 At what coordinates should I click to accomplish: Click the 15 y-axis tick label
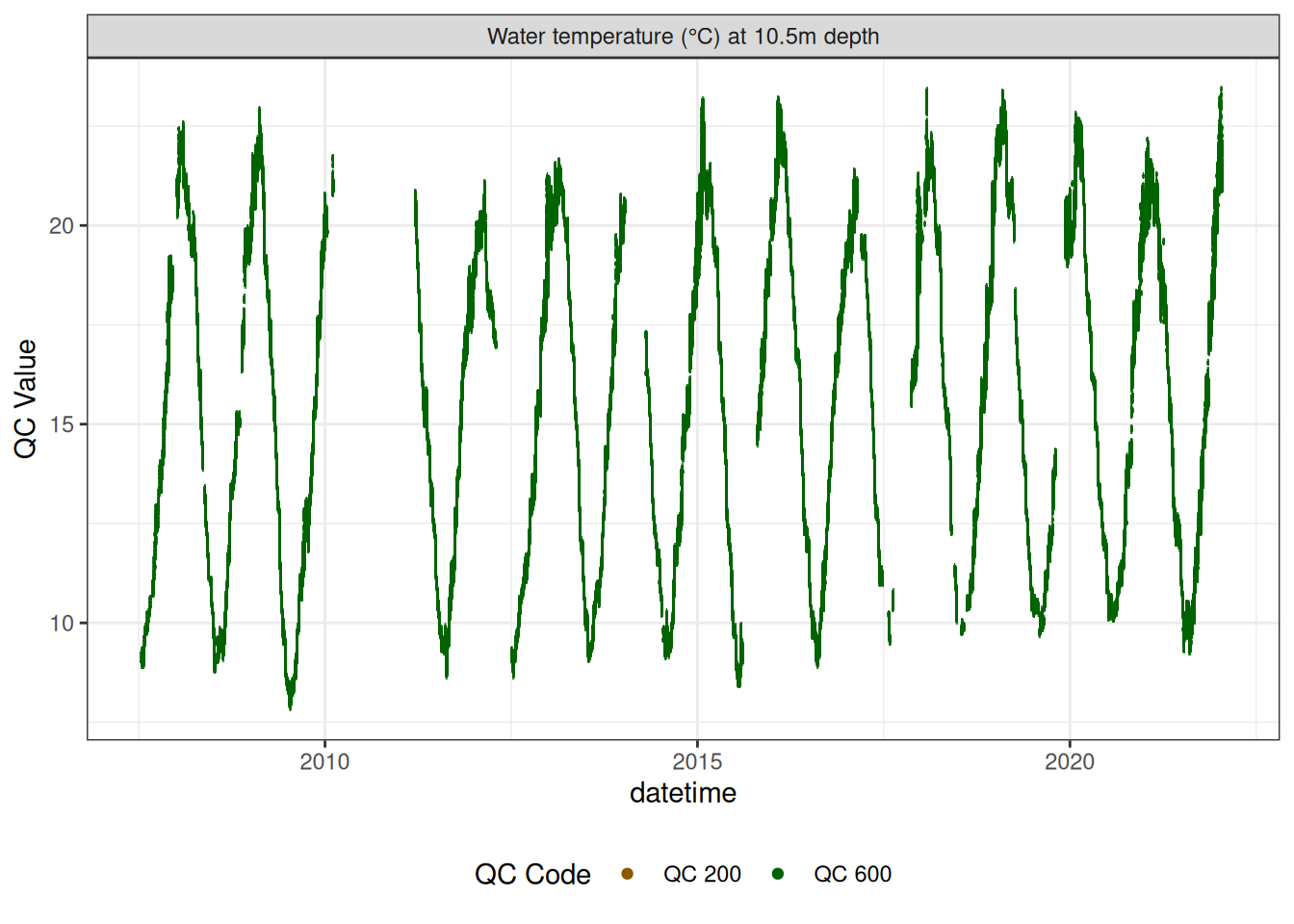tap(62, 424)
